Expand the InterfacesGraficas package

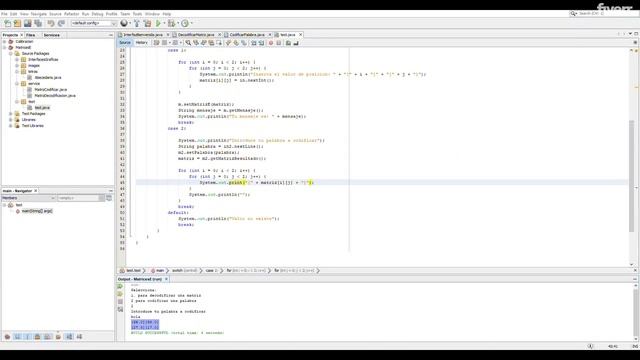(17, 60)
